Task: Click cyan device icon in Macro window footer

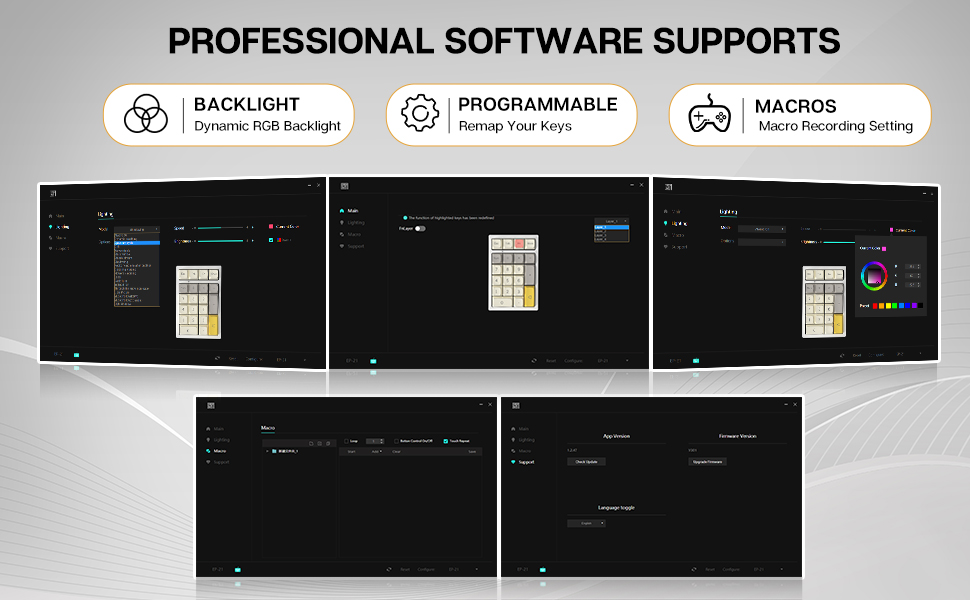Action: 238,570
